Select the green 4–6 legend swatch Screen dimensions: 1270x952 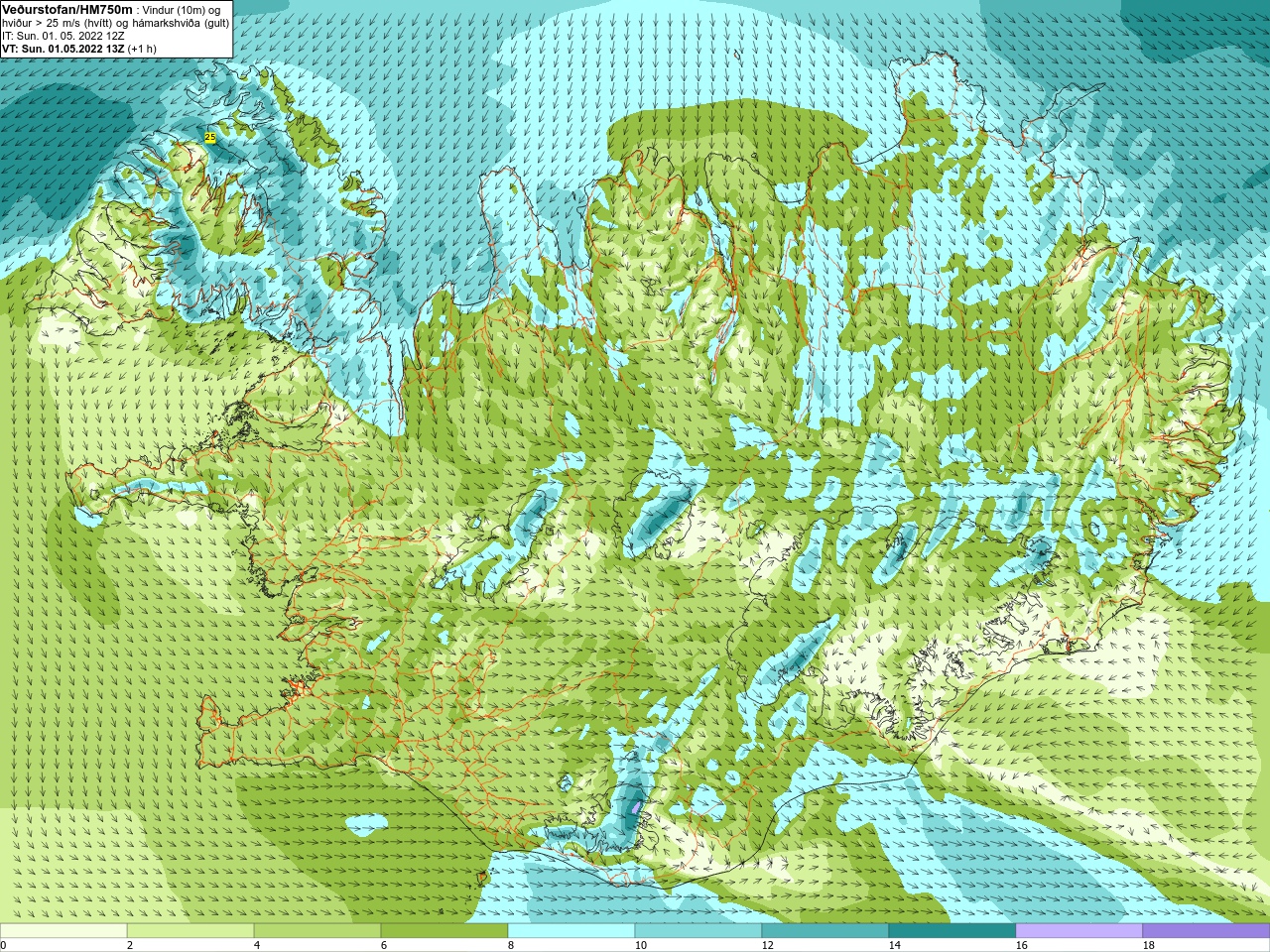pos(317,931)
